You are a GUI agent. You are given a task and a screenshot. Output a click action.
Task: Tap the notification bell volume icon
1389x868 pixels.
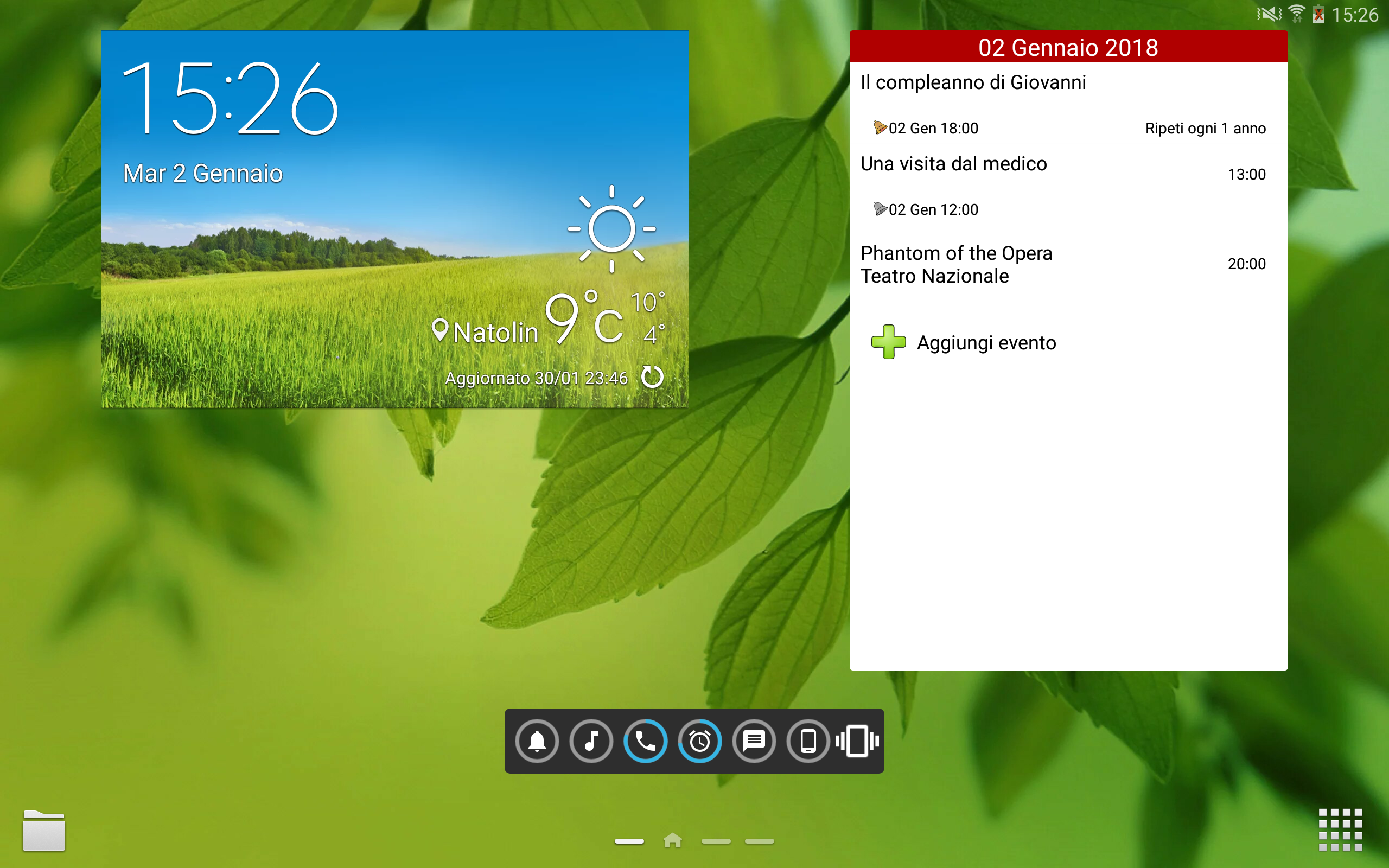[537, 741]
